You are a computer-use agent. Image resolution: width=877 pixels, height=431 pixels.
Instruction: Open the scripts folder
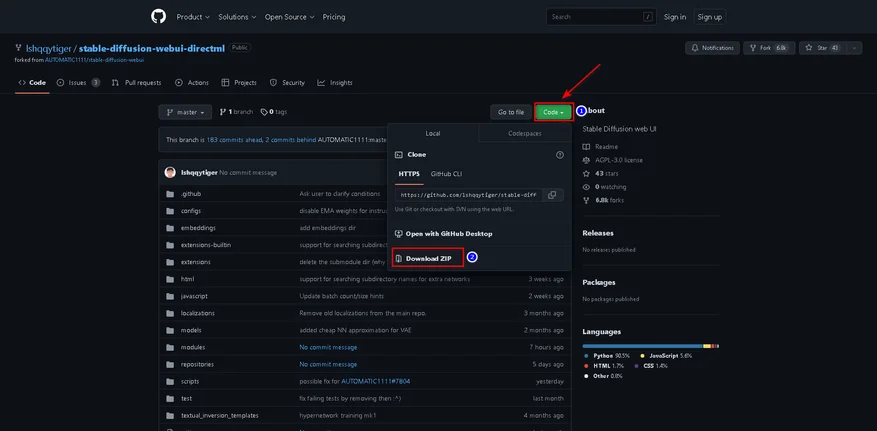190,381
